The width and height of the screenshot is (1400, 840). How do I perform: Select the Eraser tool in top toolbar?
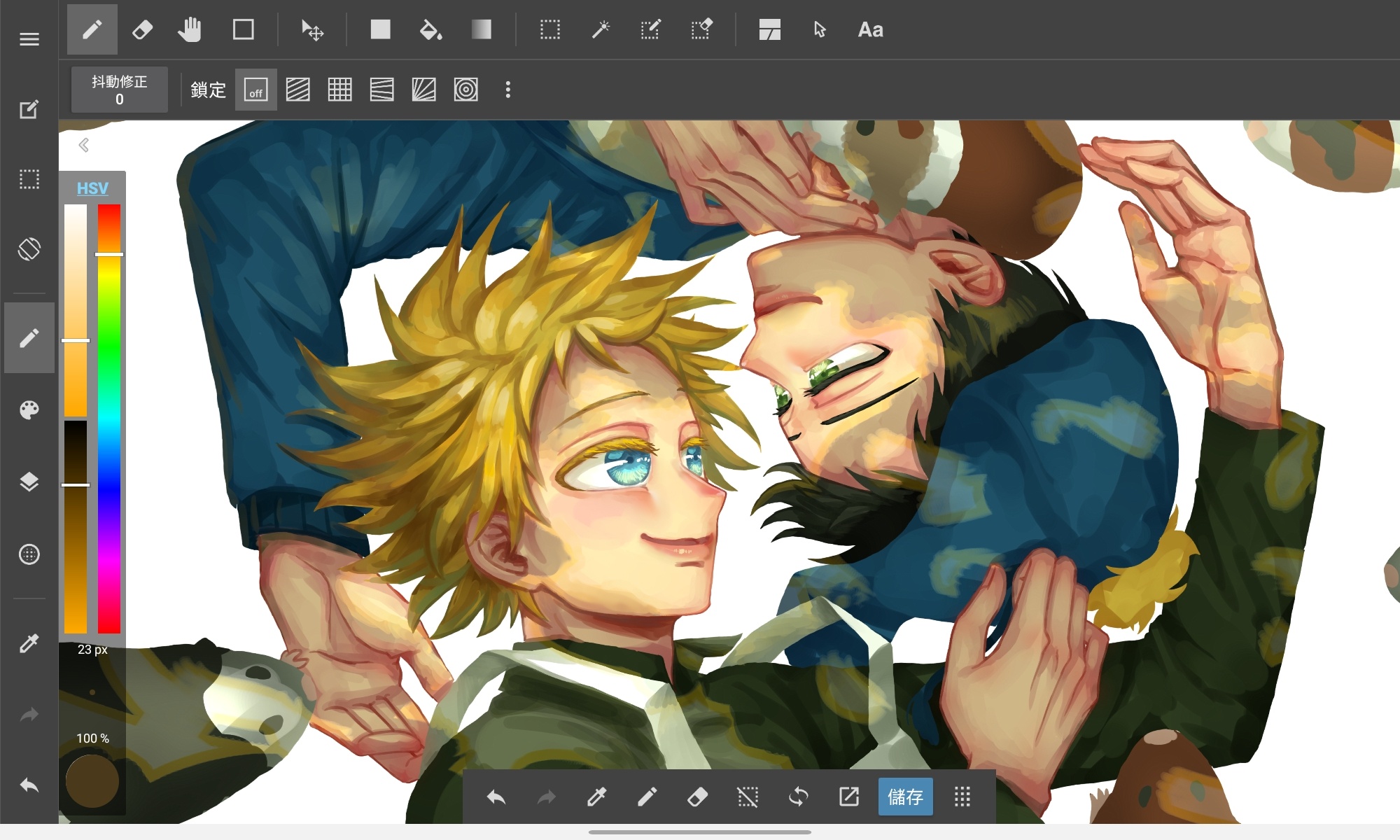pyautogui.click(x=142, y=29)
